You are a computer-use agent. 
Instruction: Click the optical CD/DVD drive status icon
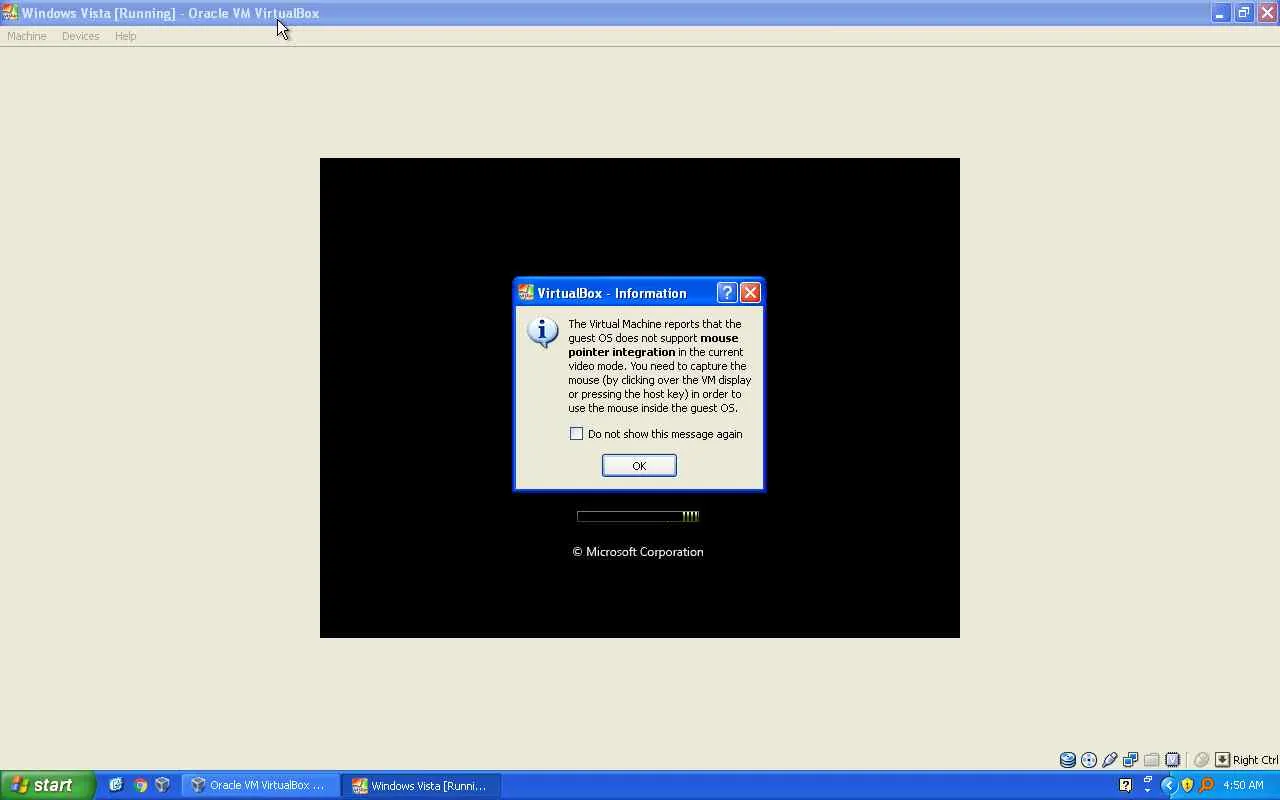coord(1089,760)
